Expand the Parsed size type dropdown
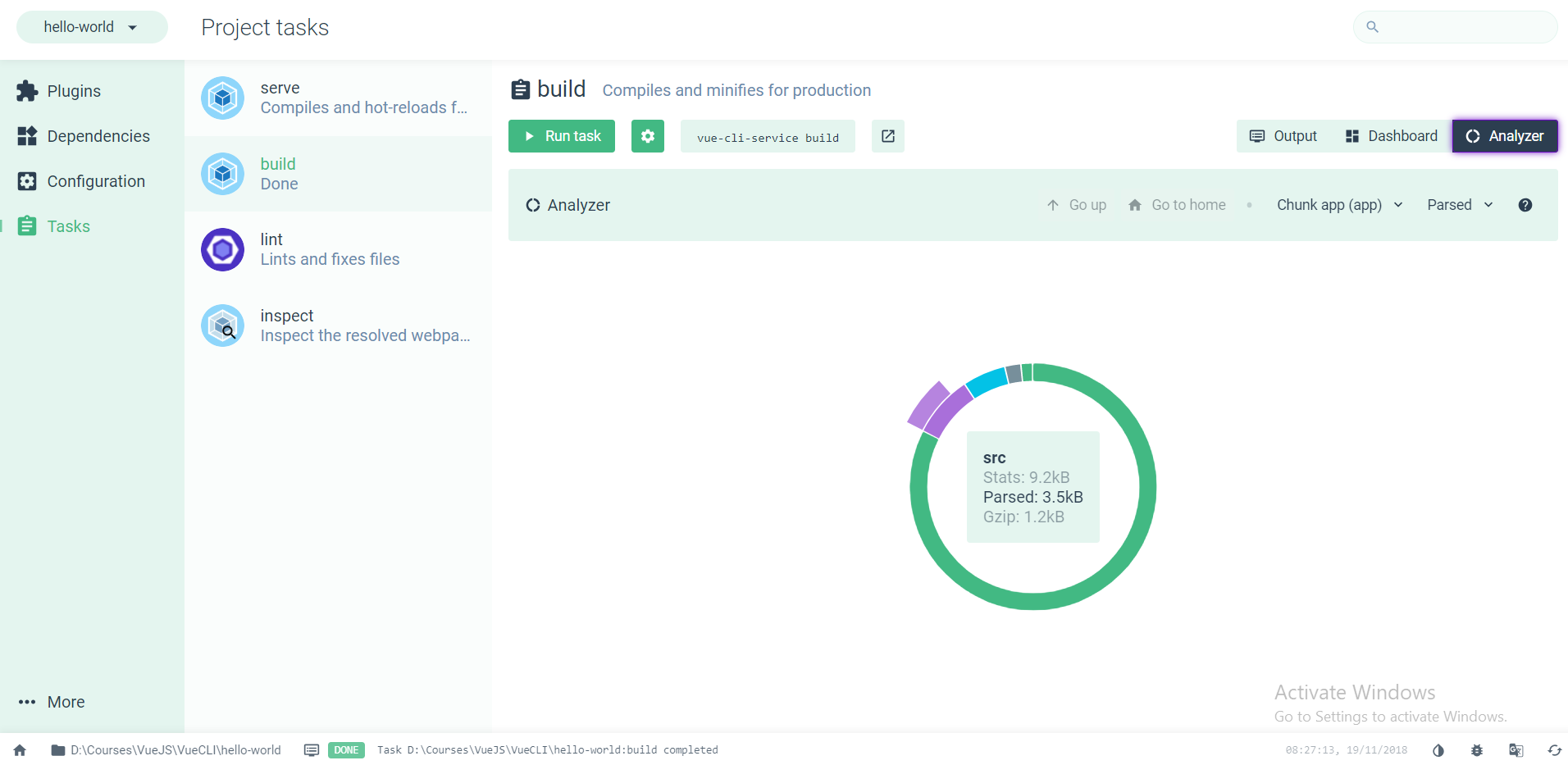Screen dimensions: 1568x765 point(1459,205)
